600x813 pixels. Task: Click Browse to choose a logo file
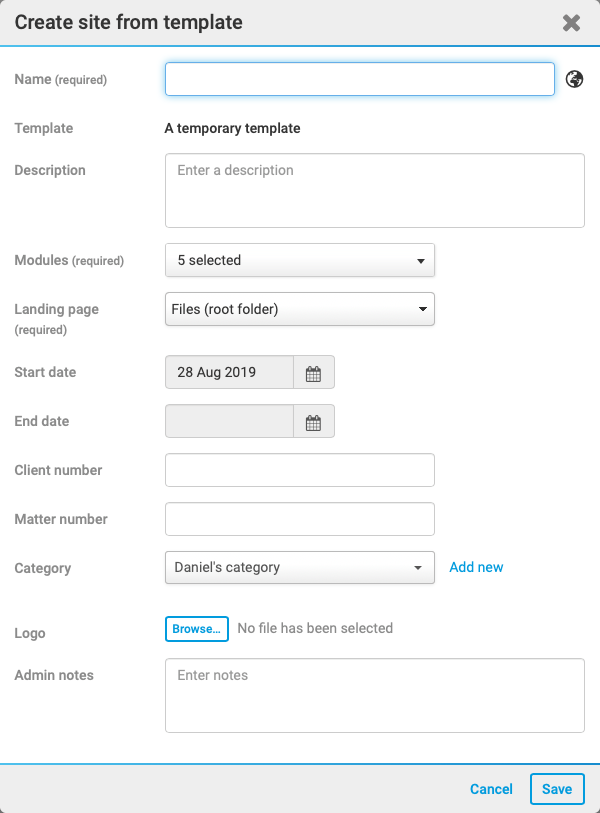pos(197,629)
